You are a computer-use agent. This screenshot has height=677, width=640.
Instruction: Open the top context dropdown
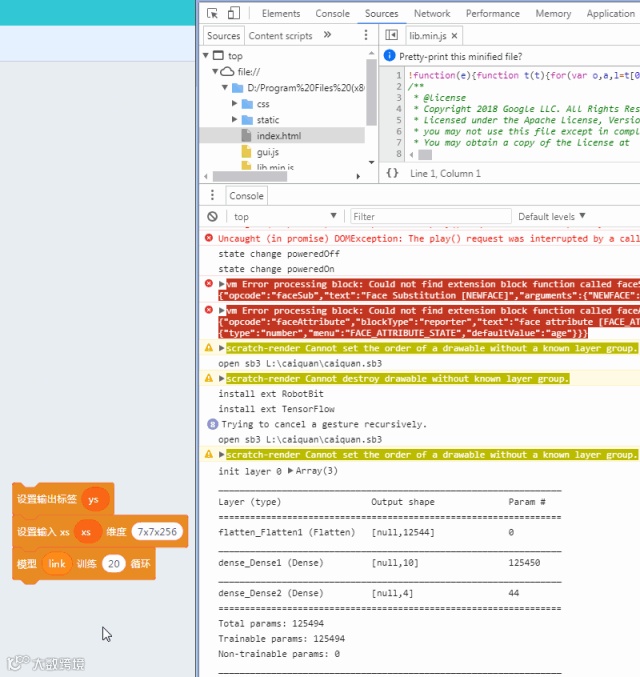(285, 216)
